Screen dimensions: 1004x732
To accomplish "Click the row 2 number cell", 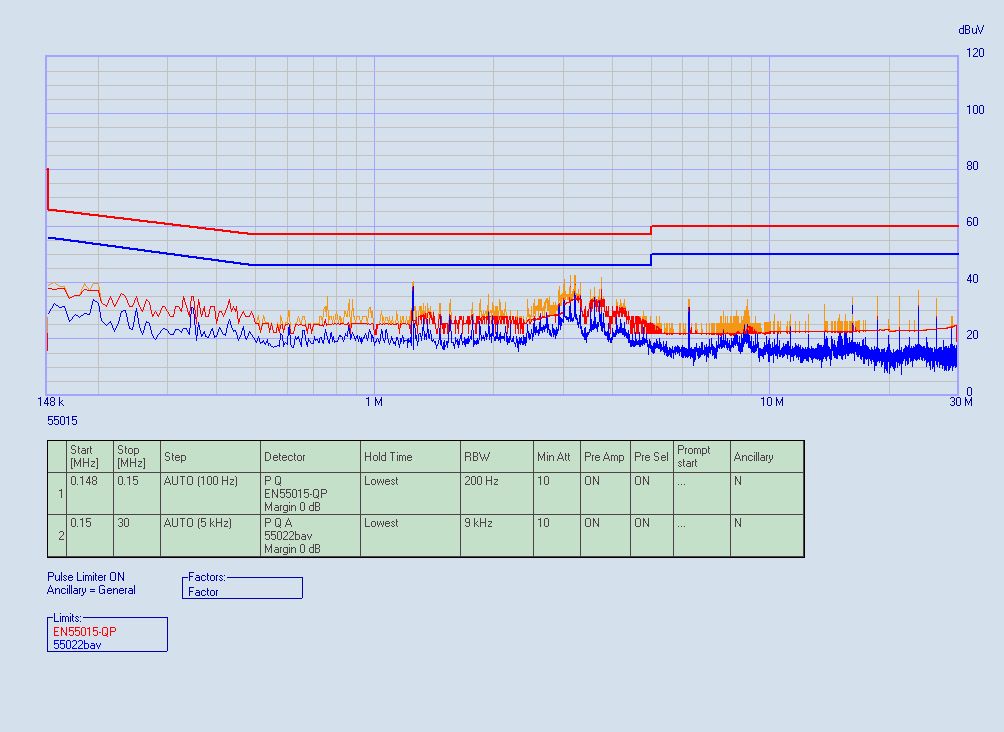I will coord(58,535).
